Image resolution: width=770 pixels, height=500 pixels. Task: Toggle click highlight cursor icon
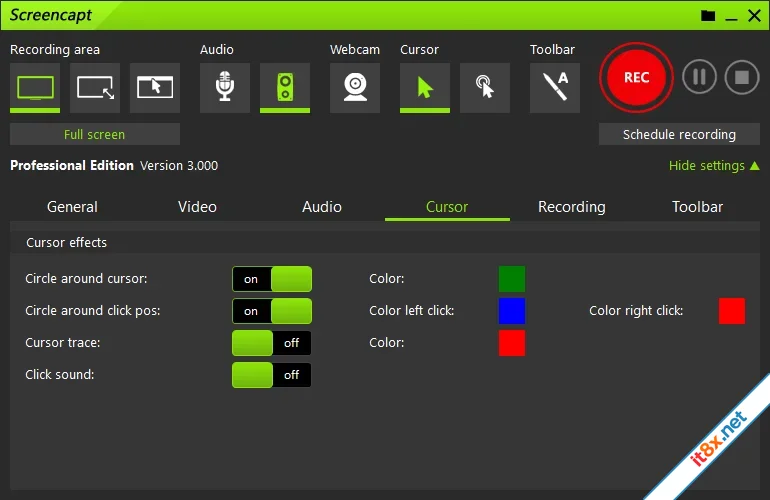point(485,87)
